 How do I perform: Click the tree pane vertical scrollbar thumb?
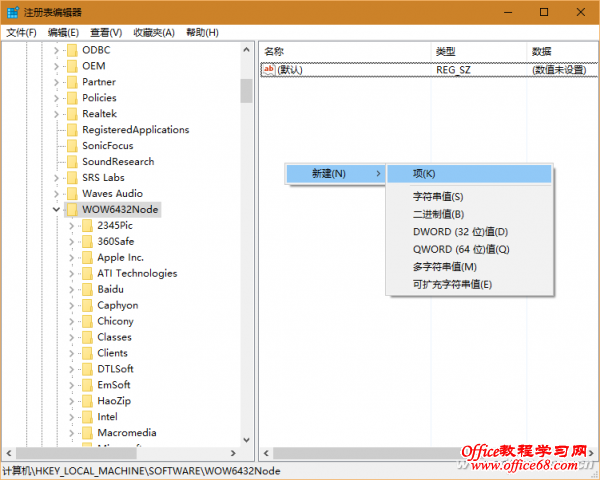tap(246, 91)
